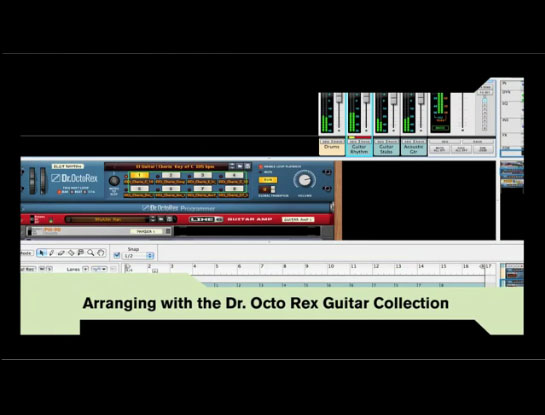Select the Drums mixer channel label
Image resolution: width=545 pixels, height=415 pixels.
(x=332, y=149)
